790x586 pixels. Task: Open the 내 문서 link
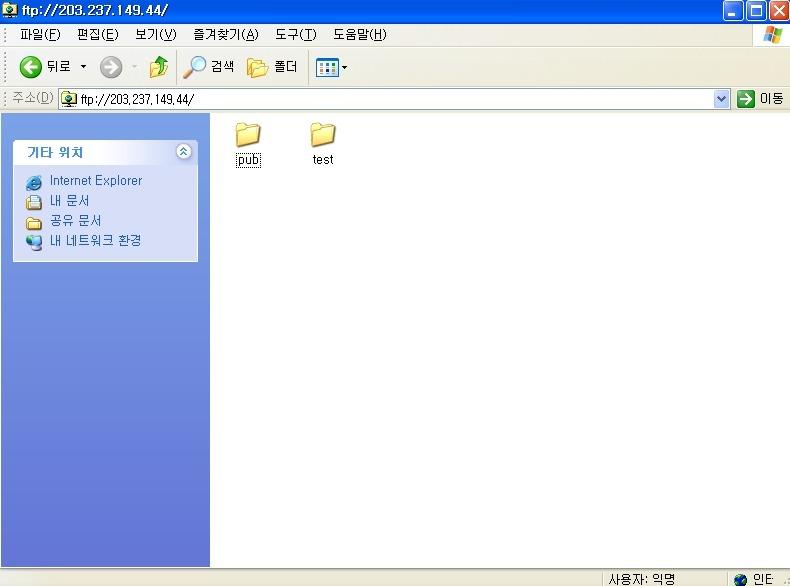pos(70,201)
